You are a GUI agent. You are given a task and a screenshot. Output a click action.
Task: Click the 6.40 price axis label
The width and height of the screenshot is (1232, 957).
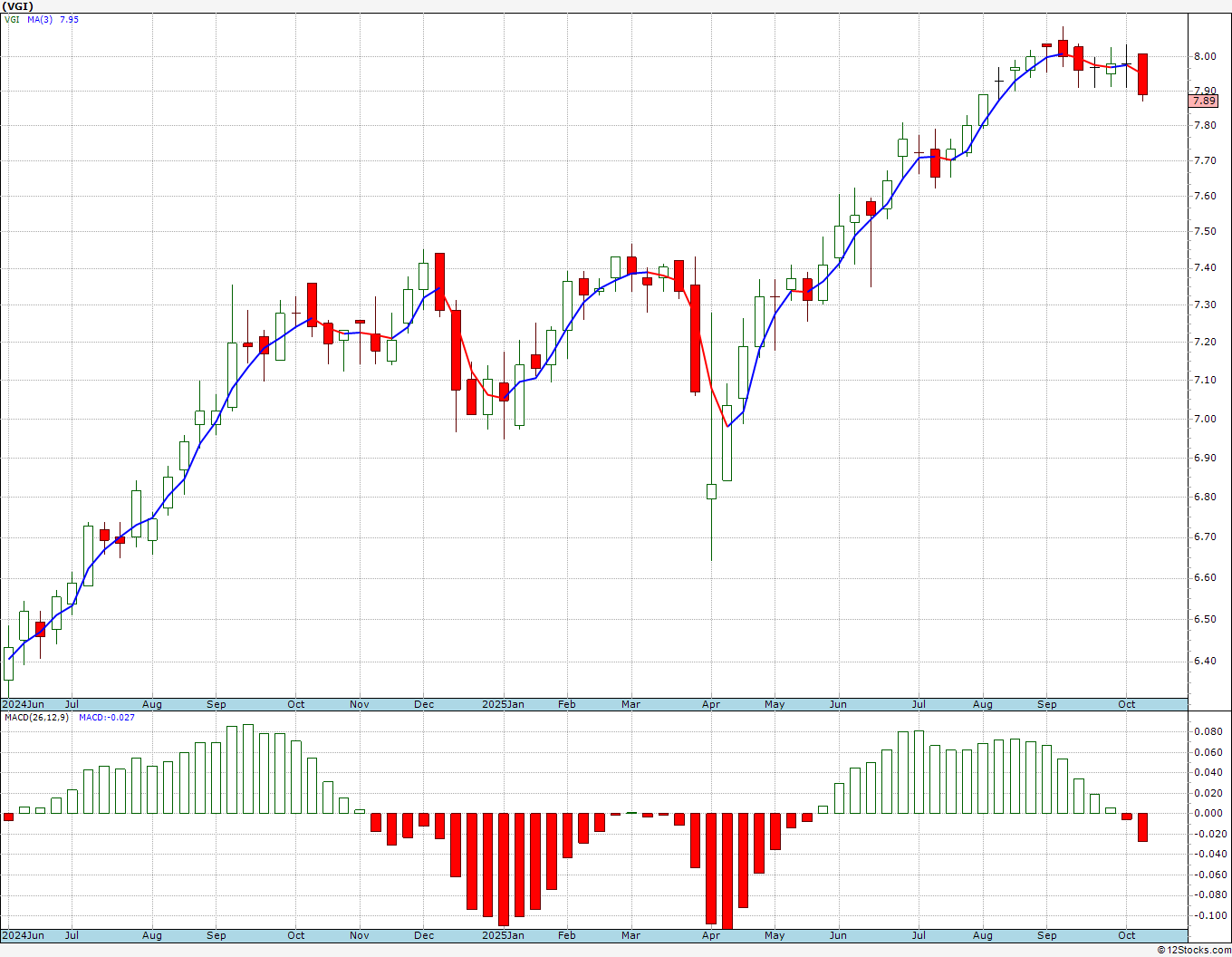tap(1204, 661)
